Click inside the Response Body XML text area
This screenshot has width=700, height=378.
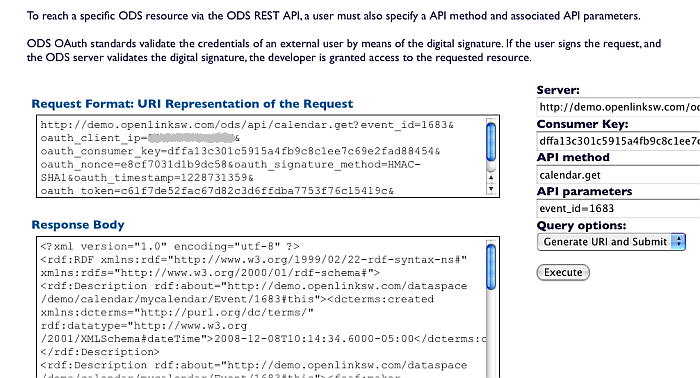click(262, 308)
